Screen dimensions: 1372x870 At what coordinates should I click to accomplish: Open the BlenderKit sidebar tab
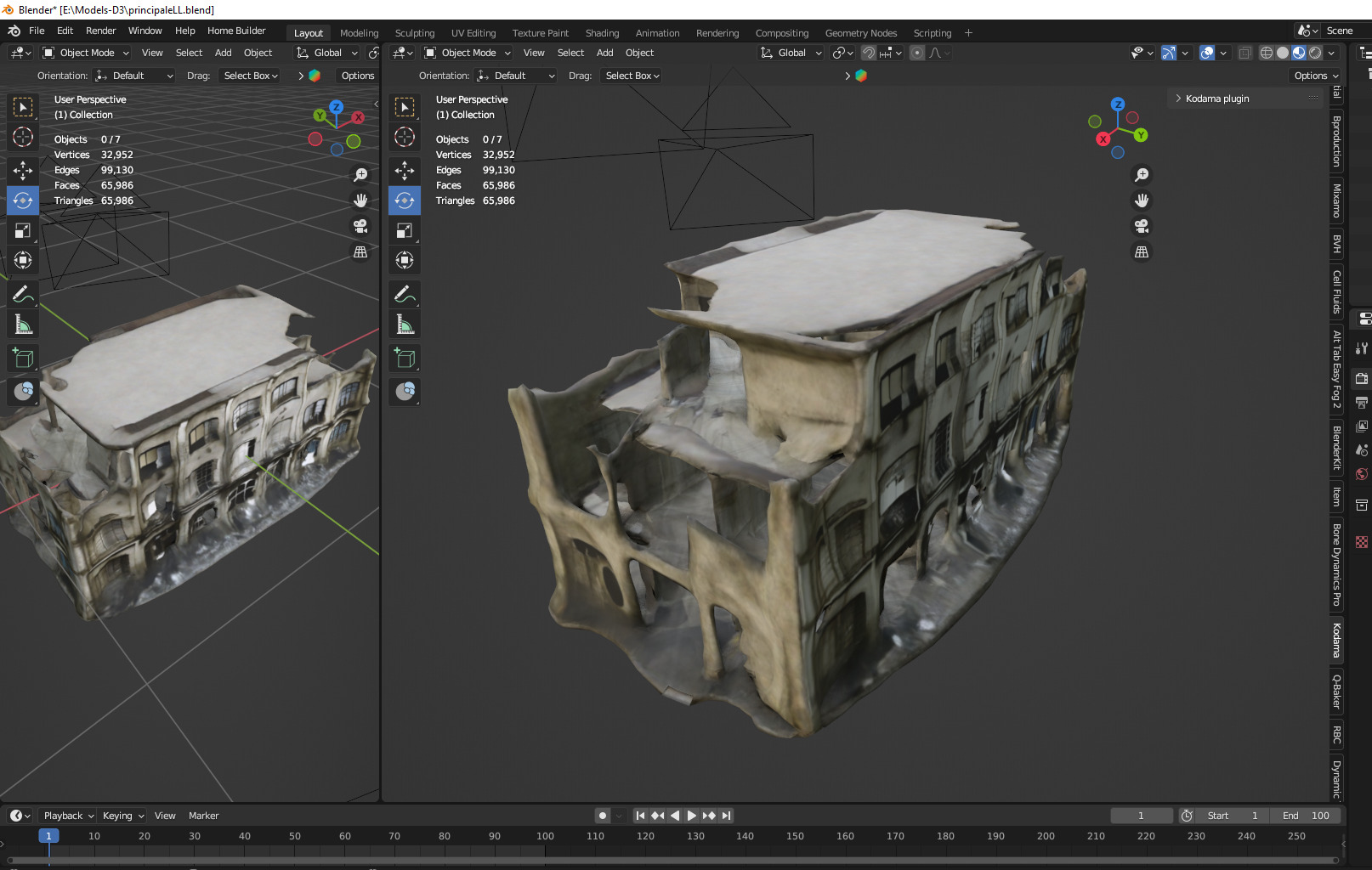[1336, 448]
